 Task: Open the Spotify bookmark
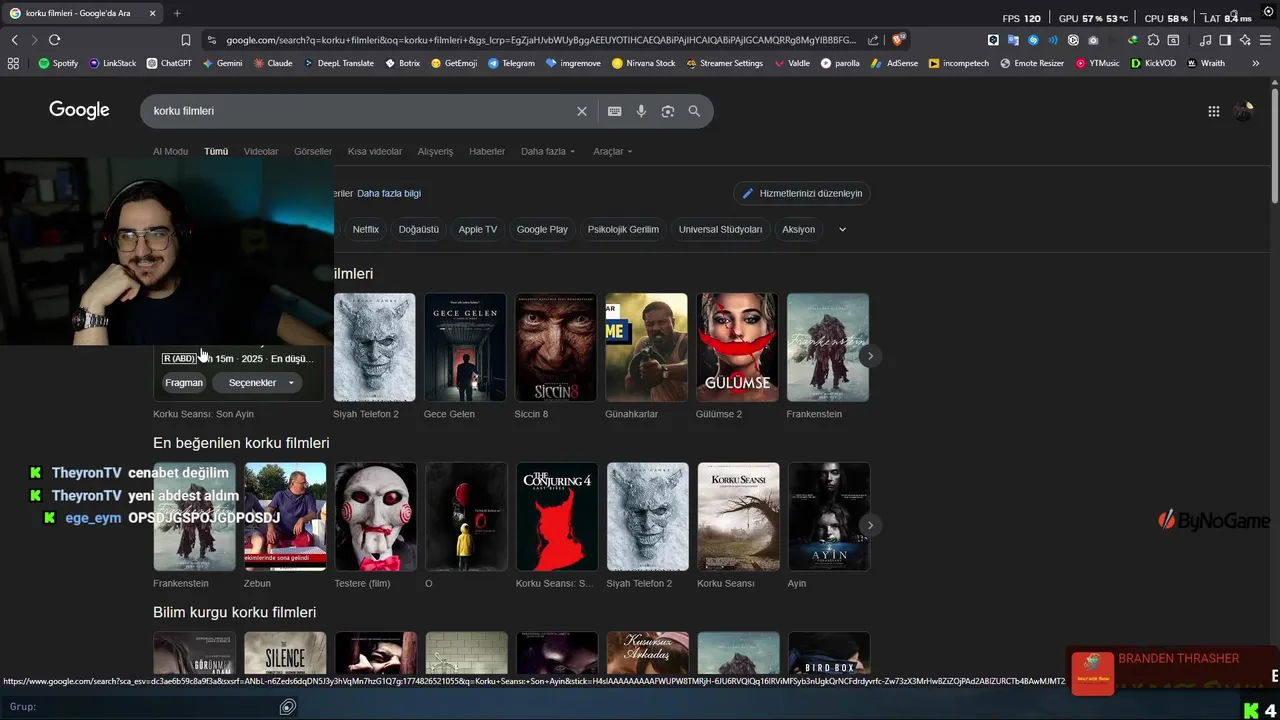pos(58,63)
